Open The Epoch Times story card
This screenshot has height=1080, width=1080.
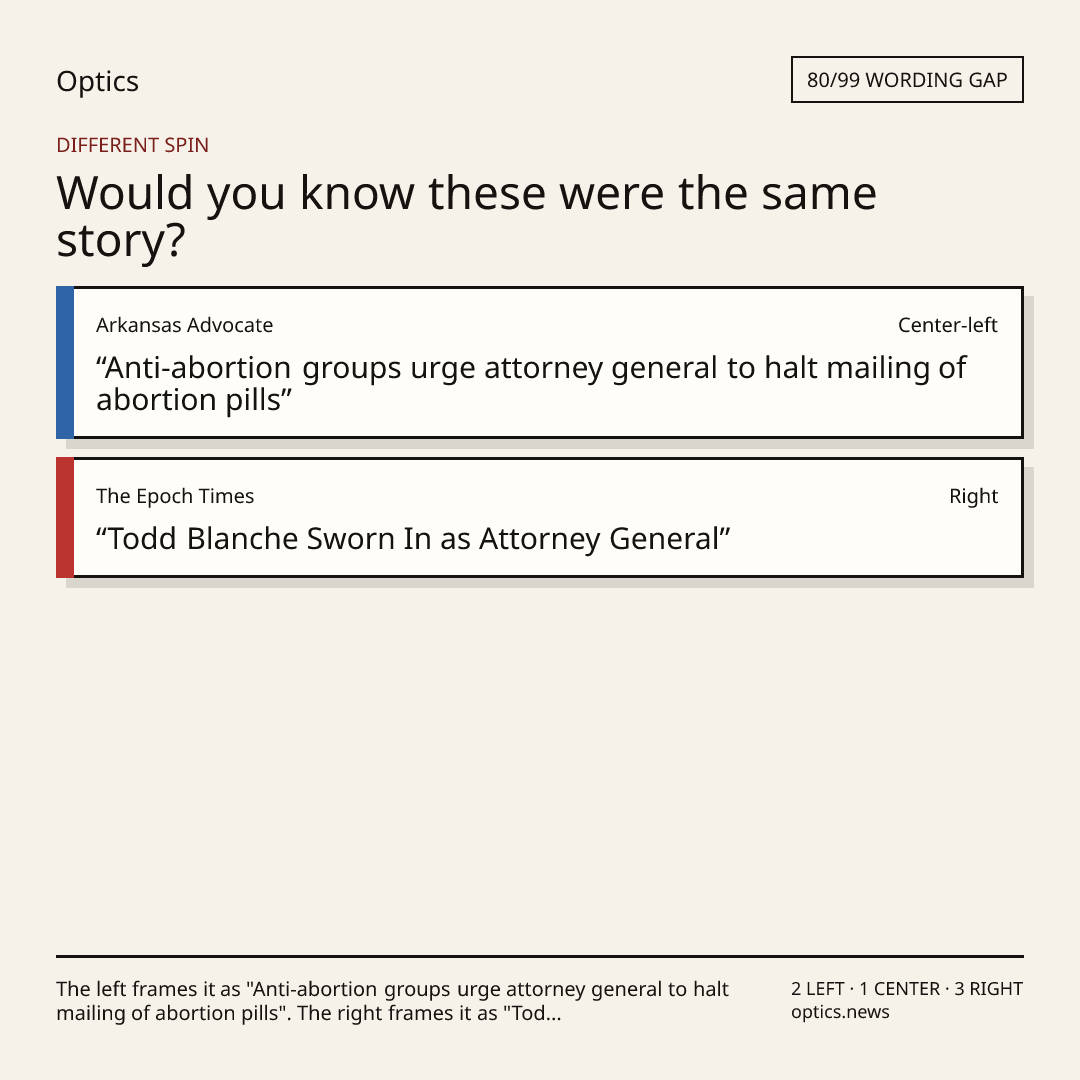point(540,517)
